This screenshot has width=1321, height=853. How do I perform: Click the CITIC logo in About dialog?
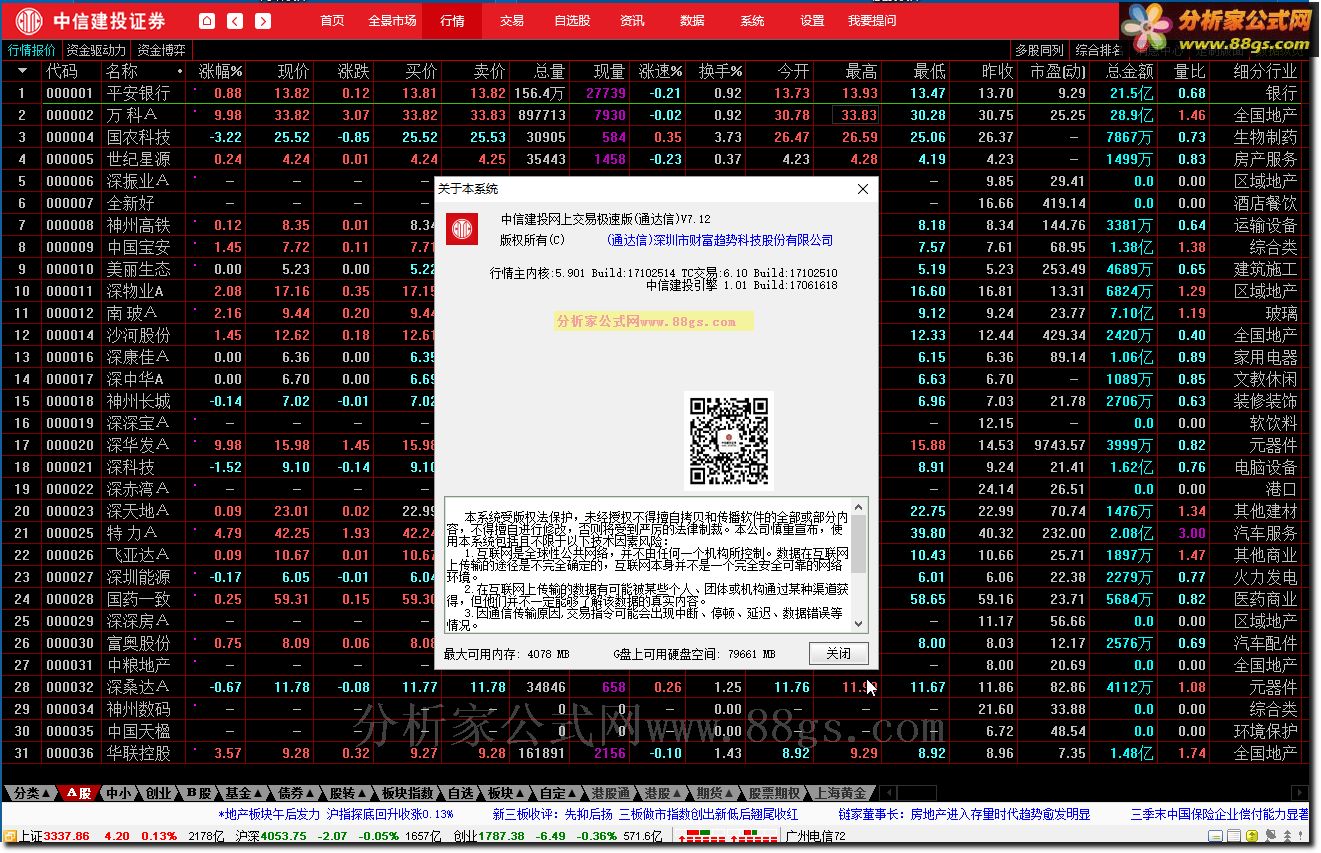(462, 230)
